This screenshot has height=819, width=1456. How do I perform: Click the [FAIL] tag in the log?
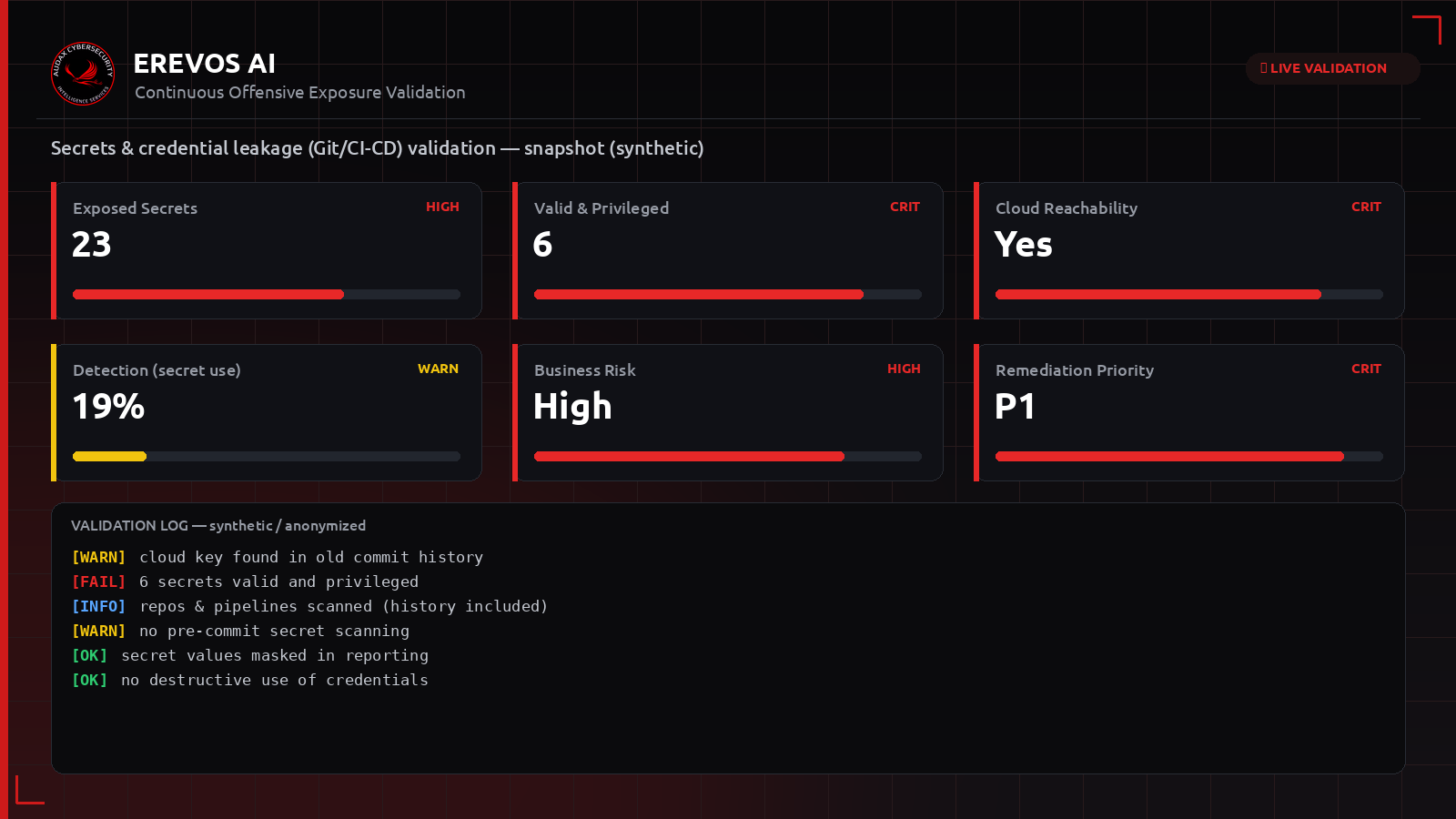click(98, 581)
